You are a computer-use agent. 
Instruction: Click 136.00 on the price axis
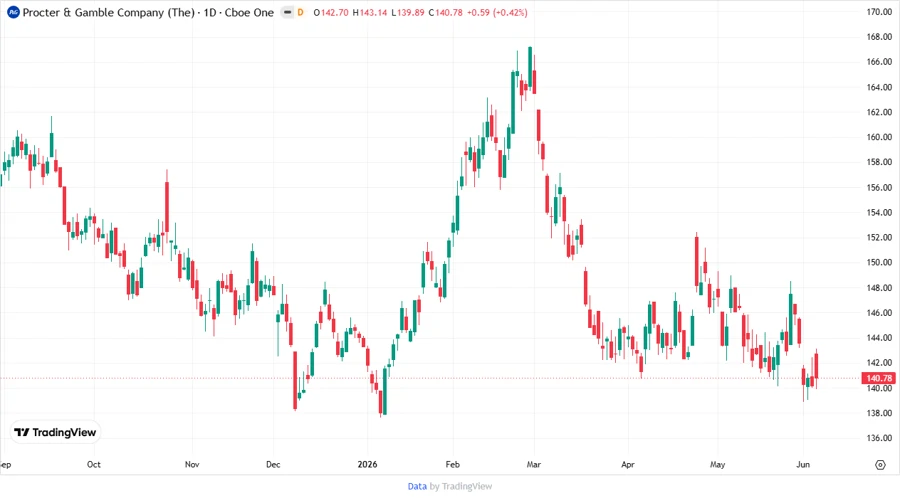tap(879, 438)
